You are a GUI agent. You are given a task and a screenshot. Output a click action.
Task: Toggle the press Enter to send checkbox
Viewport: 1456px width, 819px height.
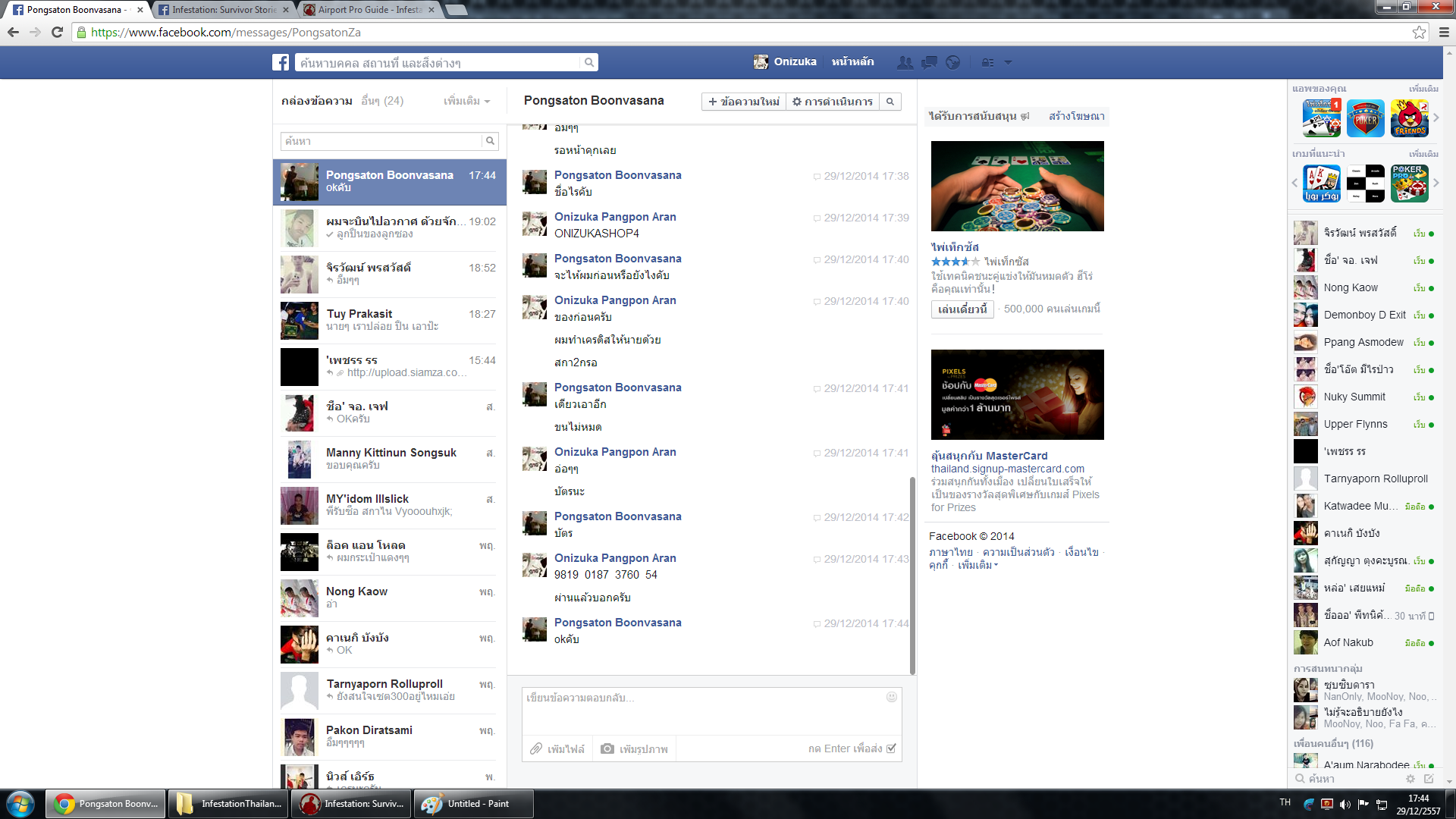(x=891, y=748)
